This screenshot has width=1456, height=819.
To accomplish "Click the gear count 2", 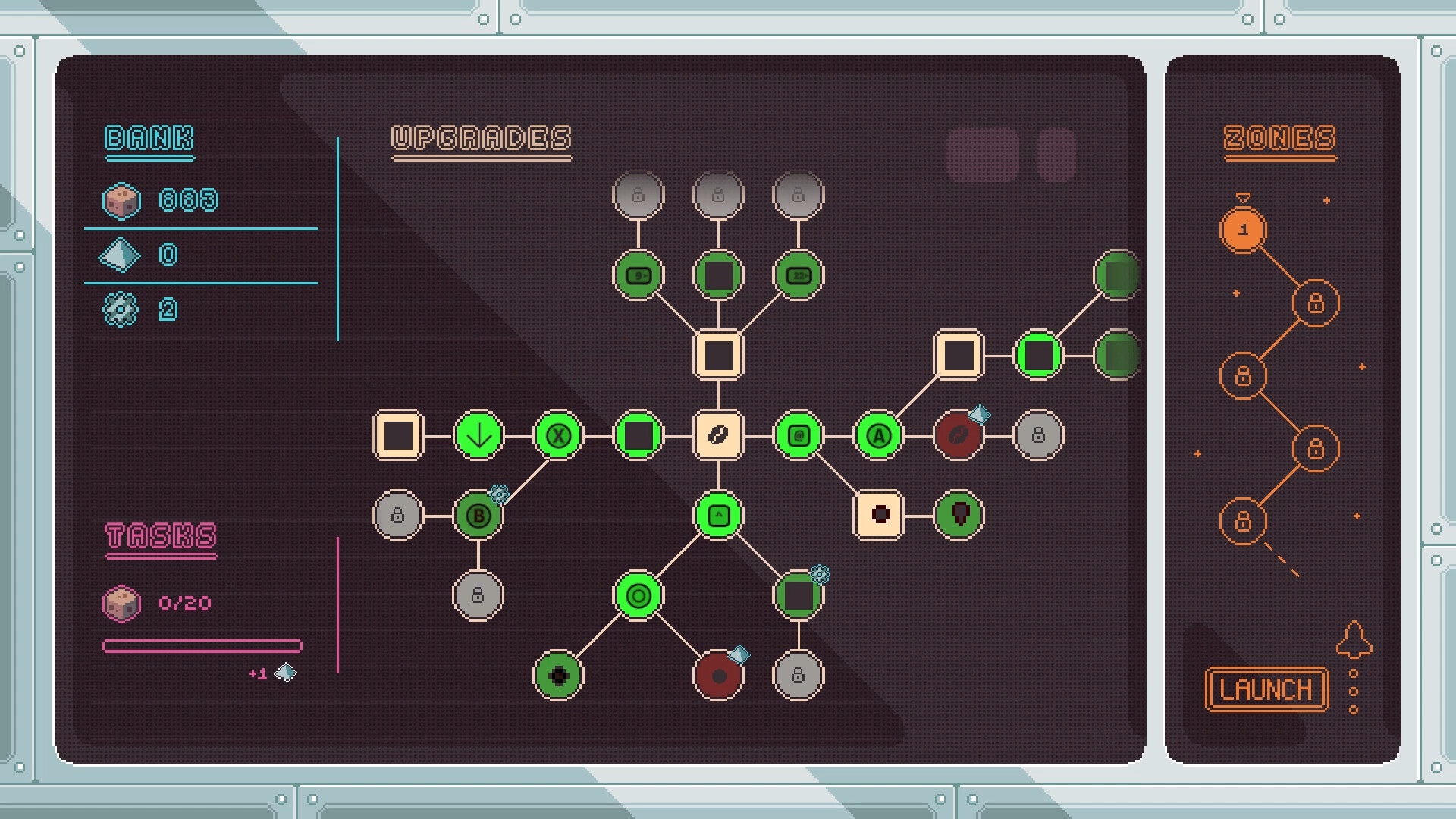I will click(168, 309).
